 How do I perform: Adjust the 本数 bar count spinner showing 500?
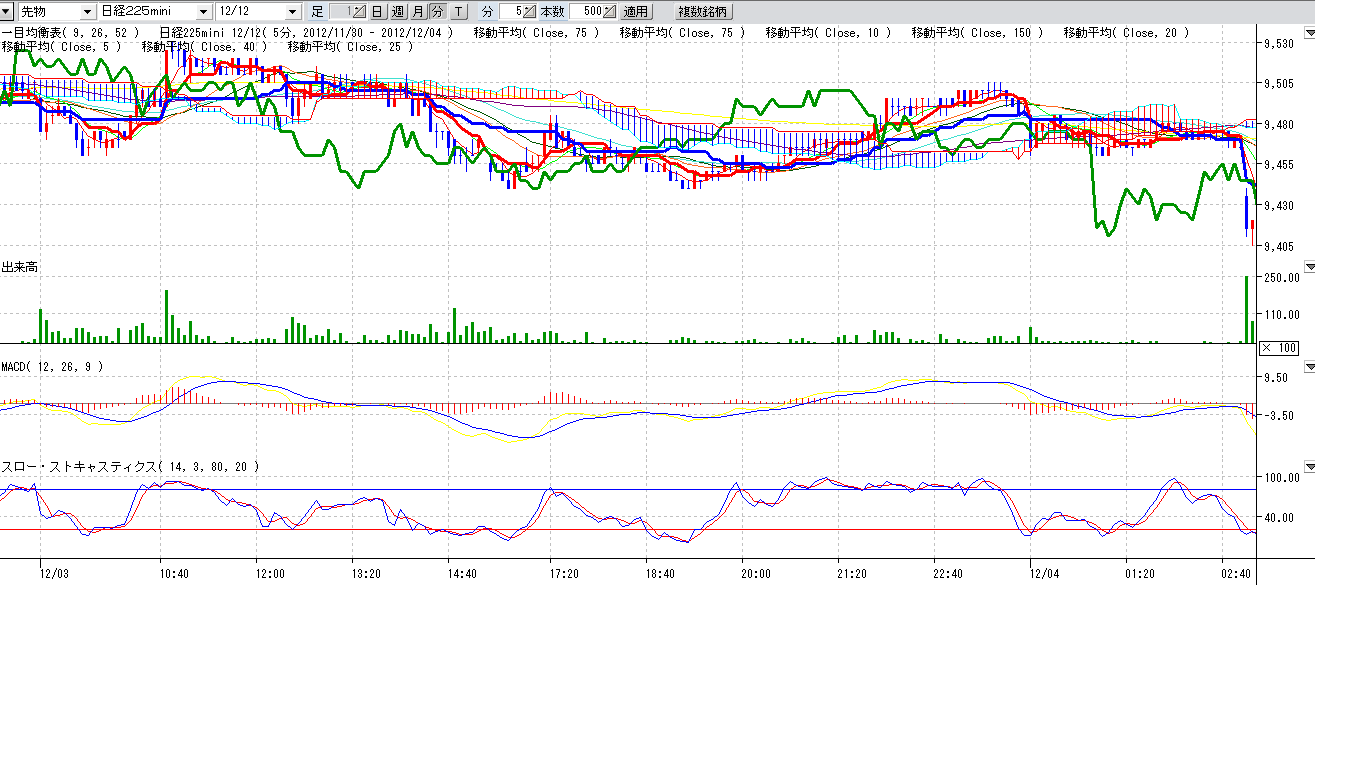(608, 12)
